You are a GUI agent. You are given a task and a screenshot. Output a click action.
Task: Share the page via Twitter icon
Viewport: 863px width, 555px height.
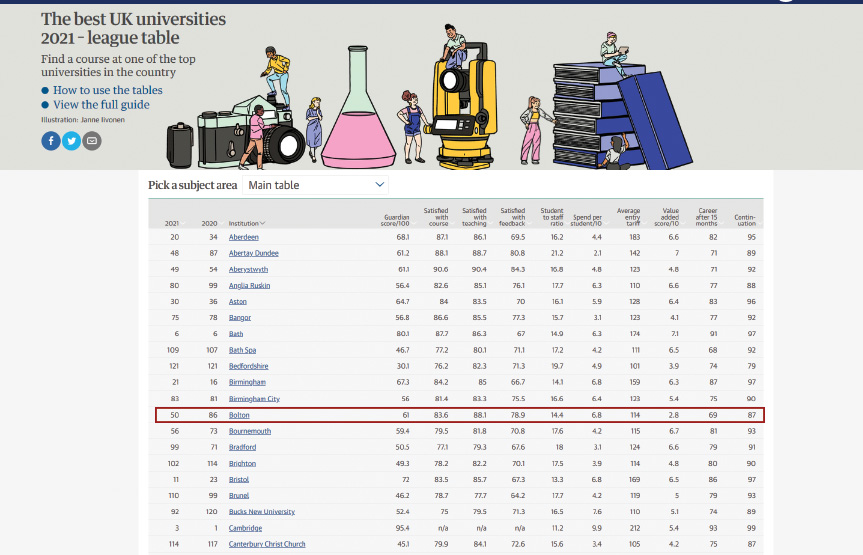[72, 141]
